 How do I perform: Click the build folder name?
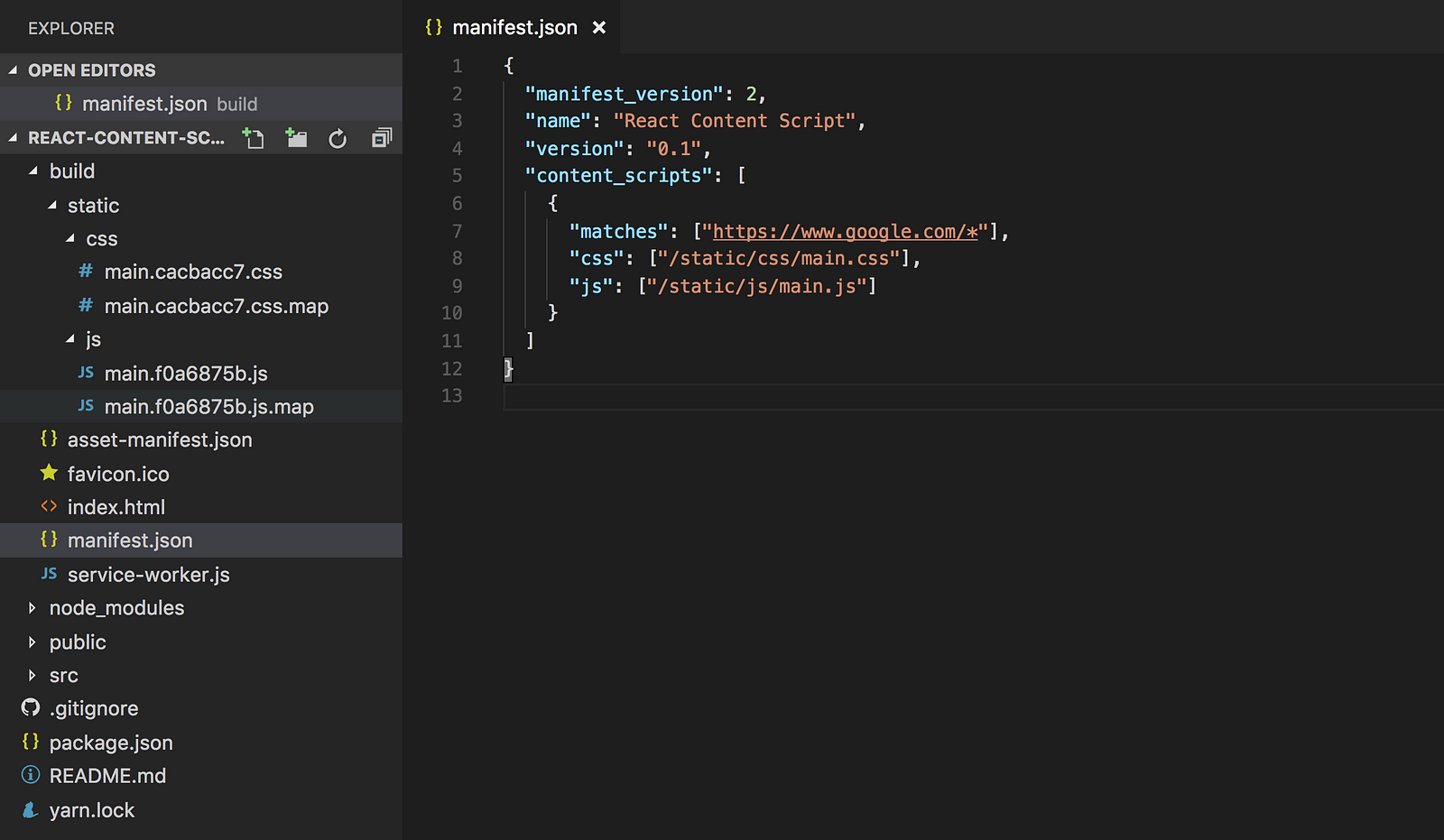coord(72,171)
